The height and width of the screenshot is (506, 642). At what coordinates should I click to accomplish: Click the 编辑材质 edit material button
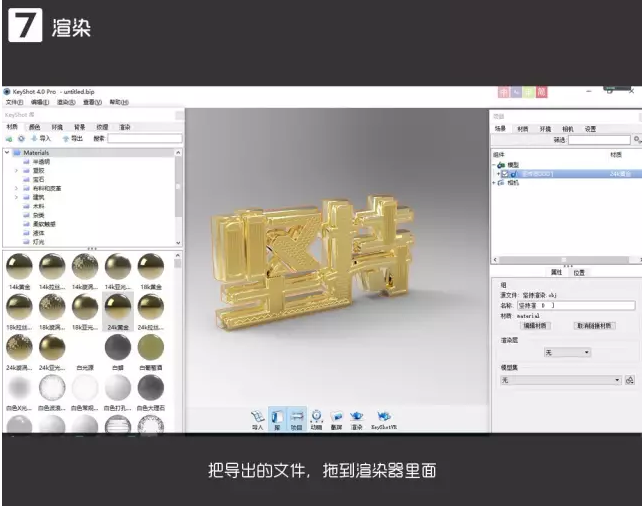(535, 326)
